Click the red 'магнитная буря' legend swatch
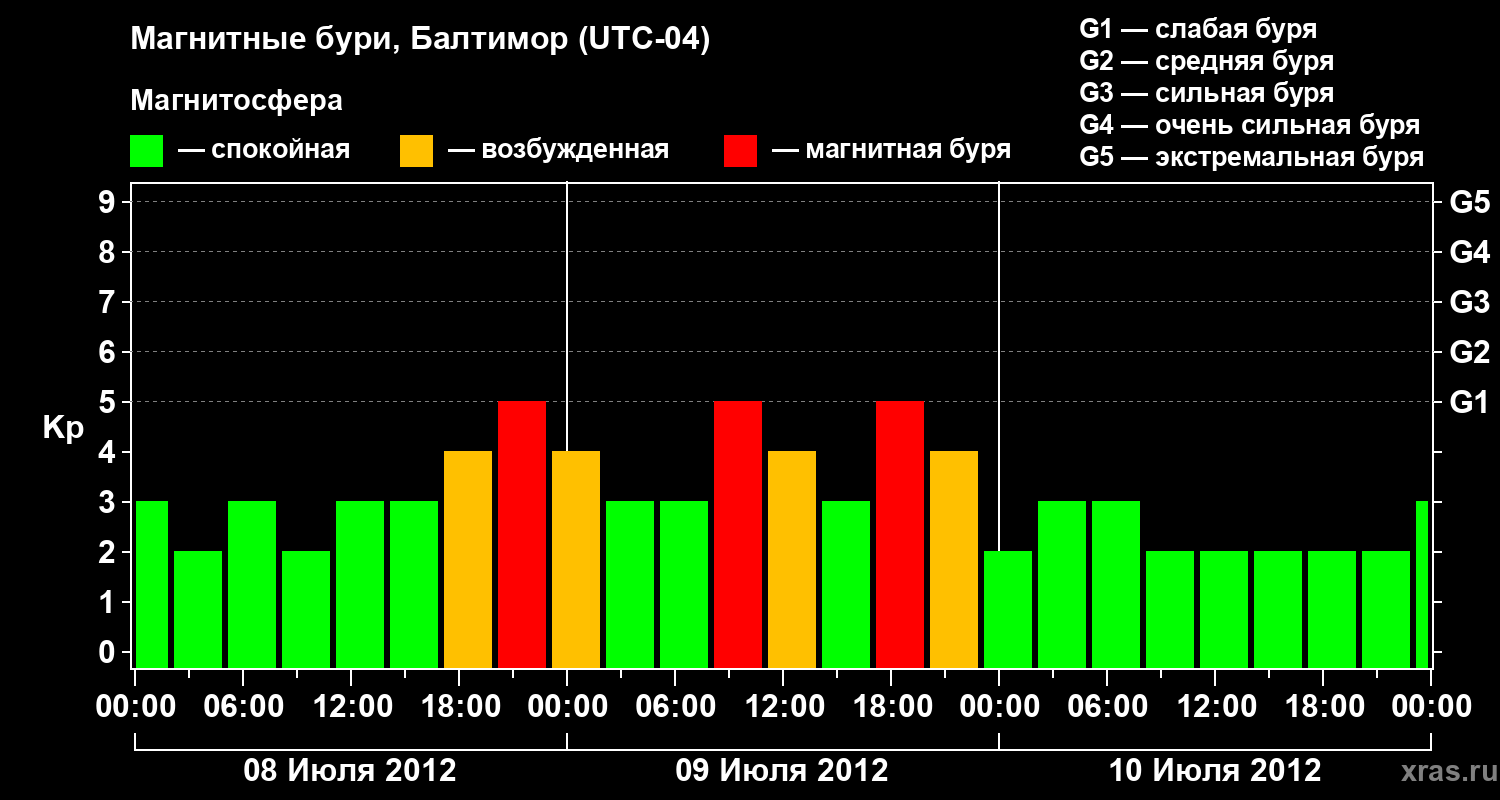 click(x=741, y=151)
